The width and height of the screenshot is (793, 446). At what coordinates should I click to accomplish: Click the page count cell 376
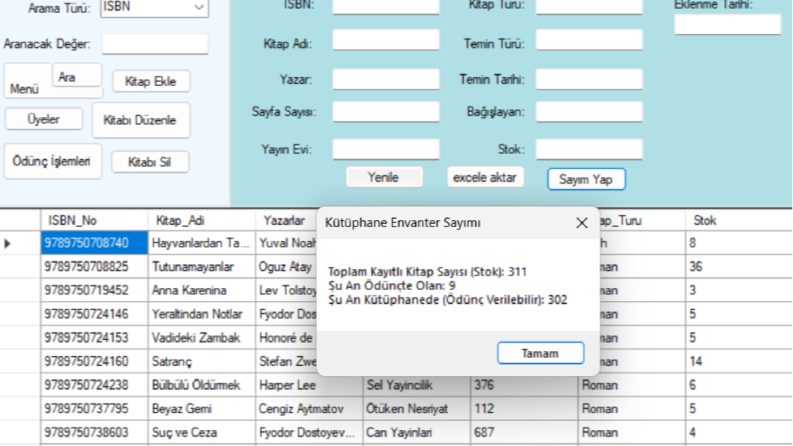coord(524,385)
